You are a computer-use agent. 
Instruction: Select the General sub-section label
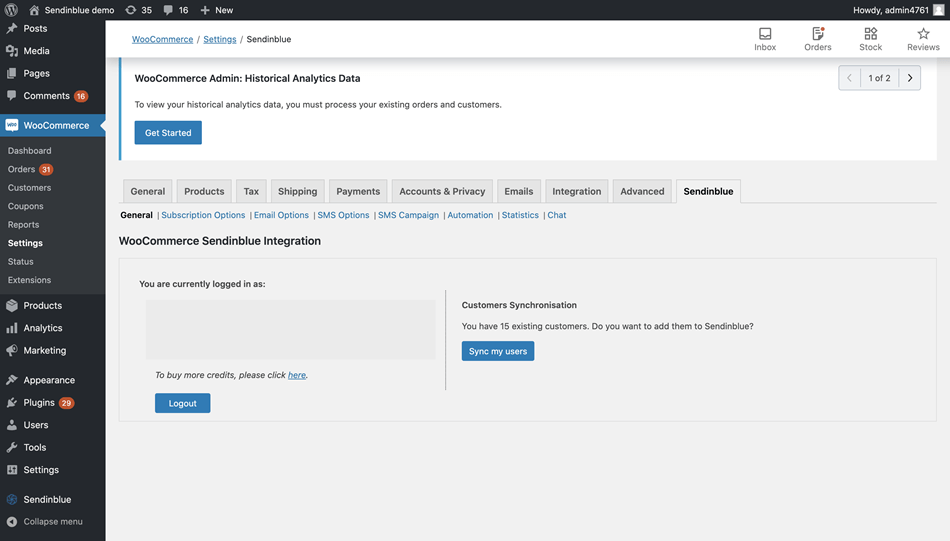point(136,215)
